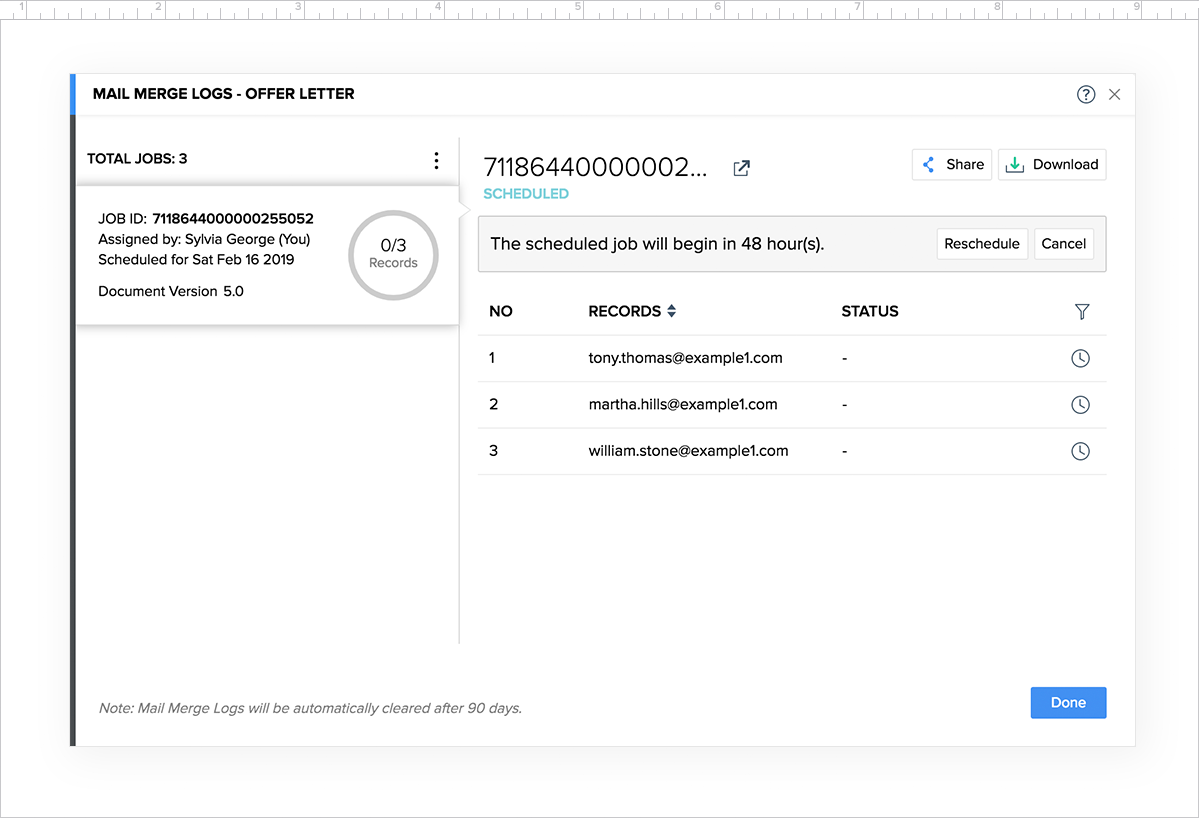This screenshot has width=1199, height=818.
Task: Click clock icon for william.stone row
Action: tap(1080, 451)
